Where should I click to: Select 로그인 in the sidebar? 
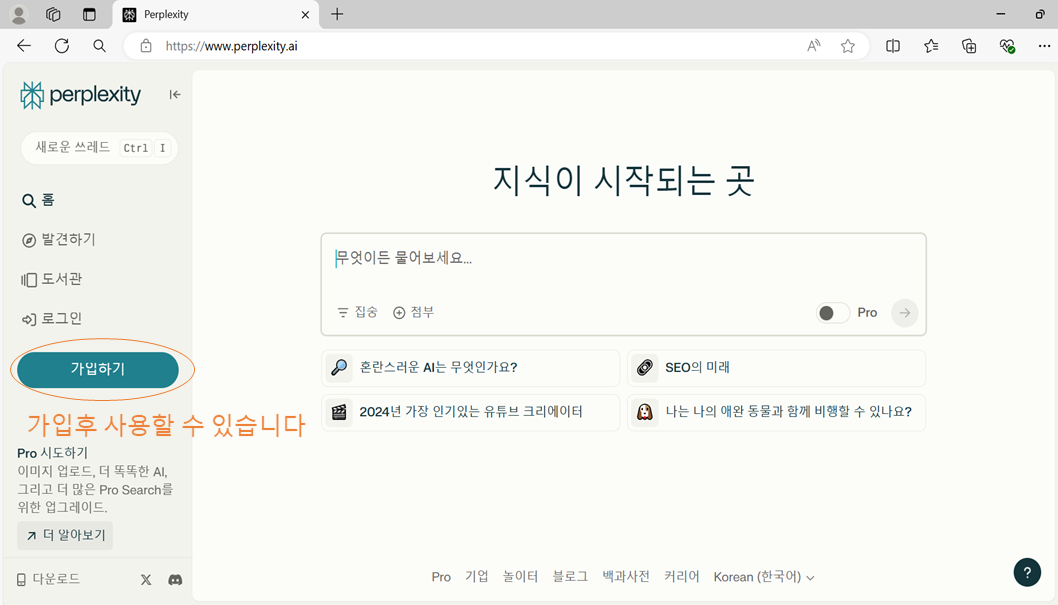coord(52,318)
